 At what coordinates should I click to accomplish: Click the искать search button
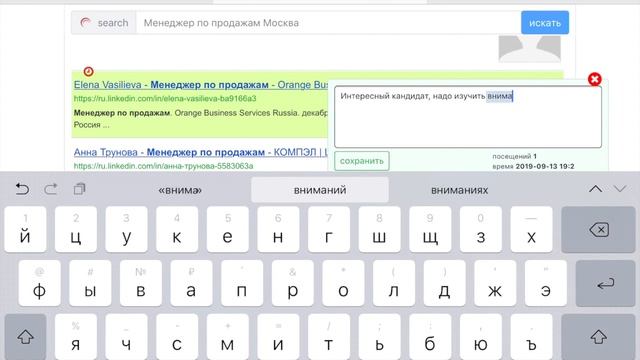[x=545, y=23]
